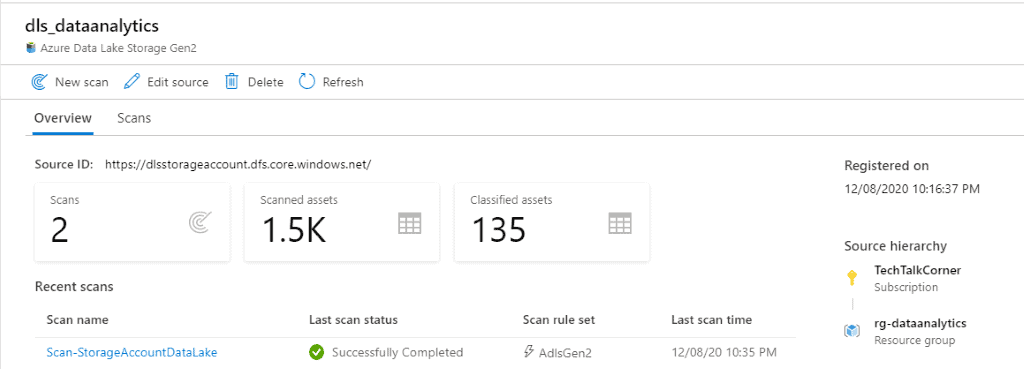Switch to the Scans tab
Screen dimensions: 1024x369
[x=134, y=118]
